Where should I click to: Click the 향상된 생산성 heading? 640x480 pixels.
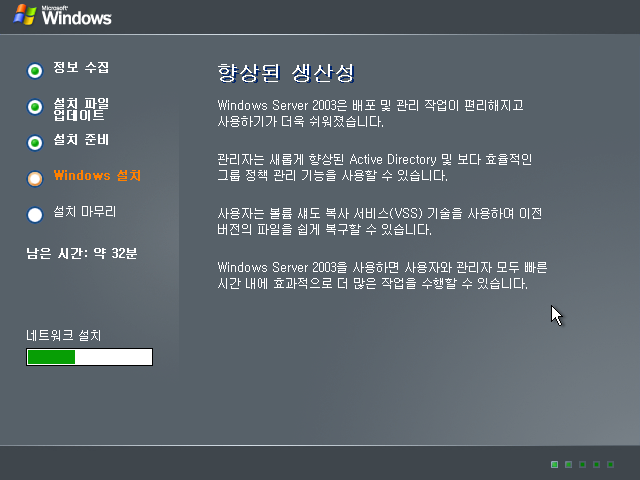(286, 73)
